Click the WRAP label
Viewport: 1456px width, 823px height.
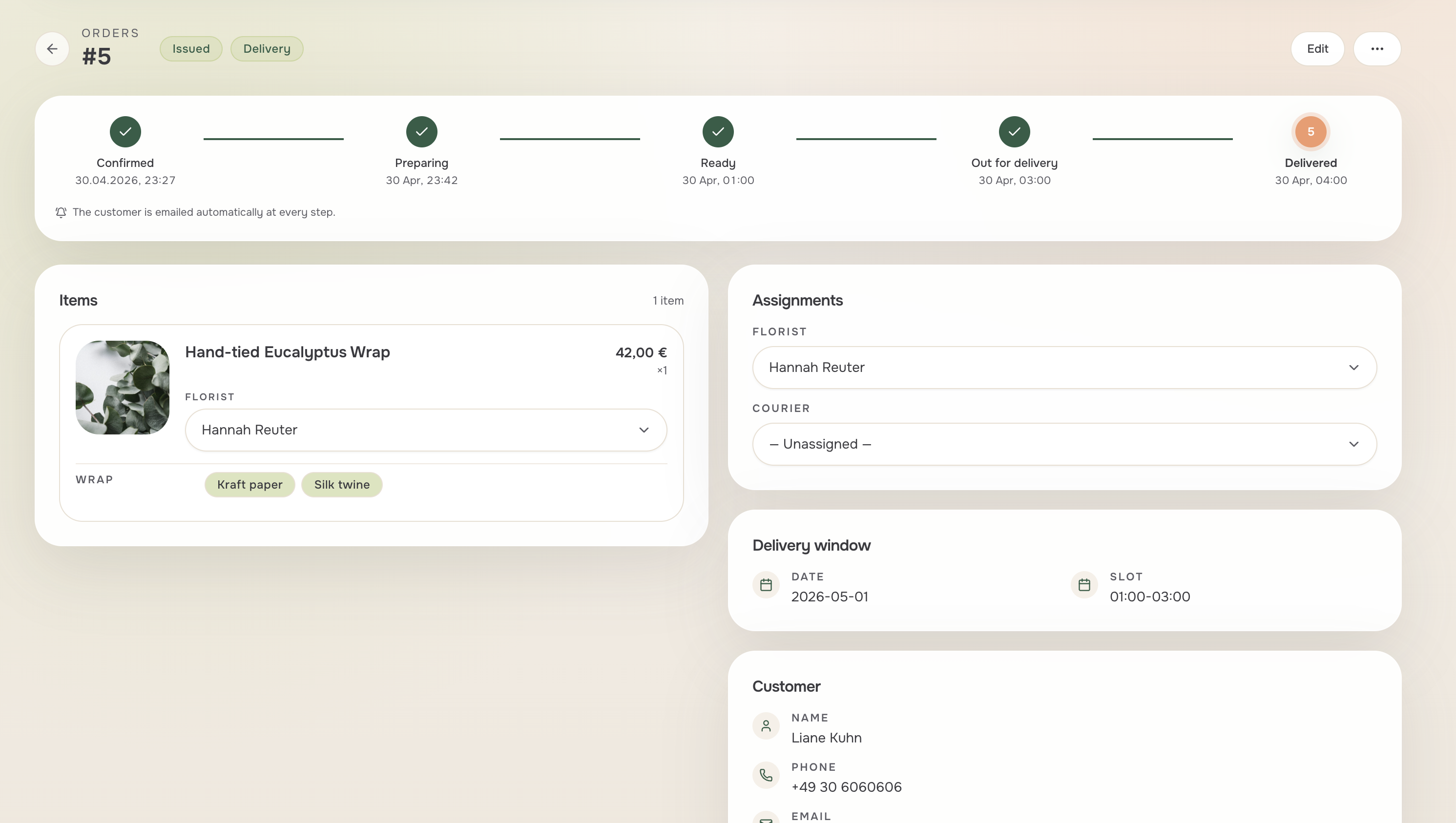click(94, 479)
